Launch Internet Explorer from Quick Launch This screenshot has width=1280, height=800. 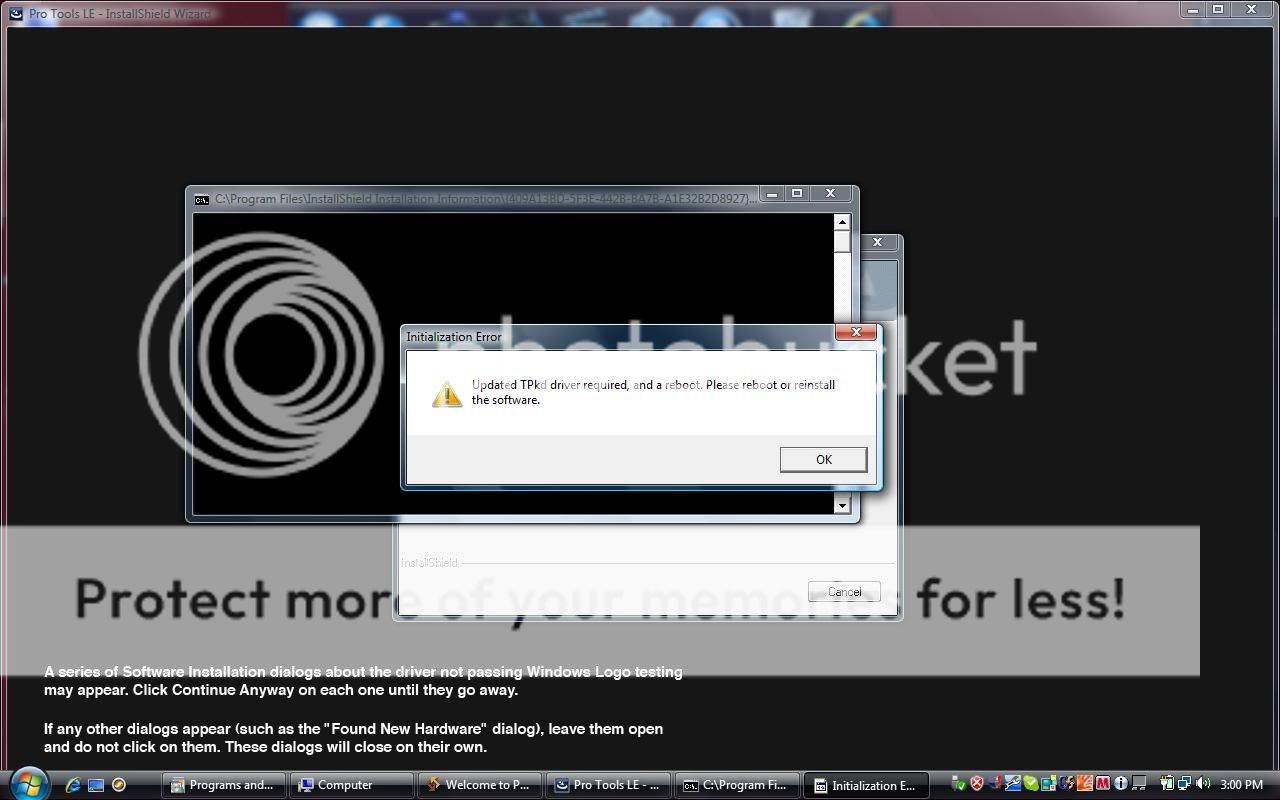[73, 785]
